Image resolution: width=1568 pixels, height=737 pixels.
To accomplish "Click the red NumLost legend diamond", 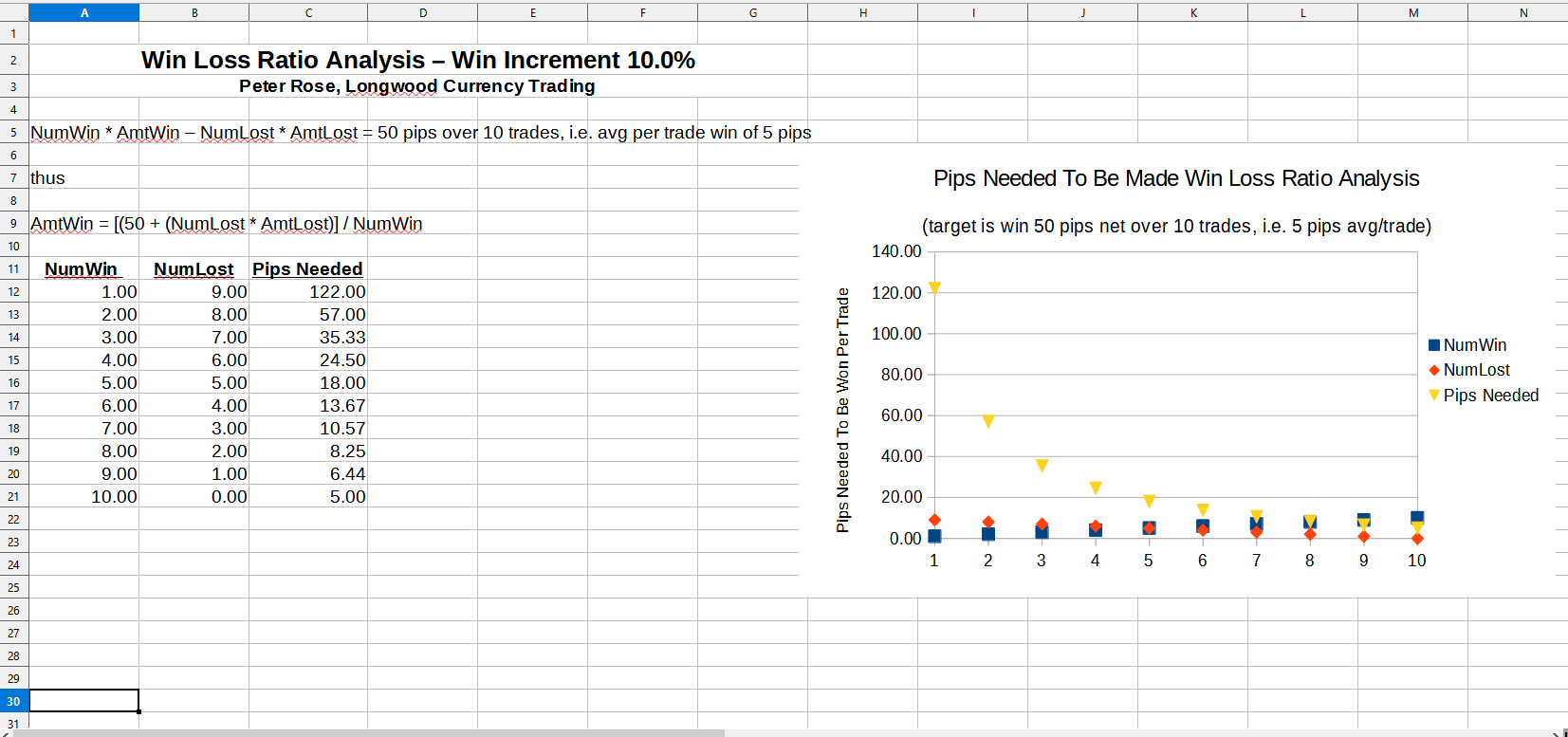I will point(1434,370).
